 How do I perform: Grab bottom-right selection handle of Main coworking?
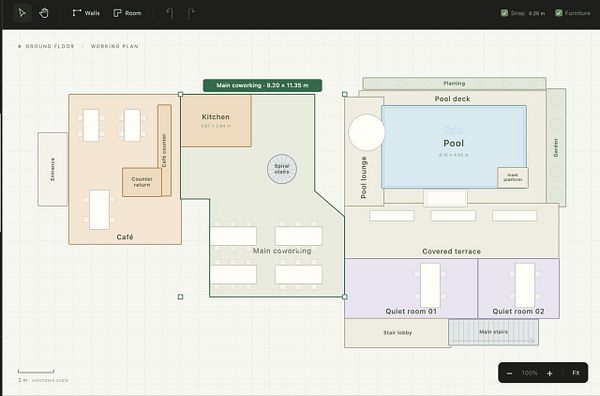[x=345, y=297]
